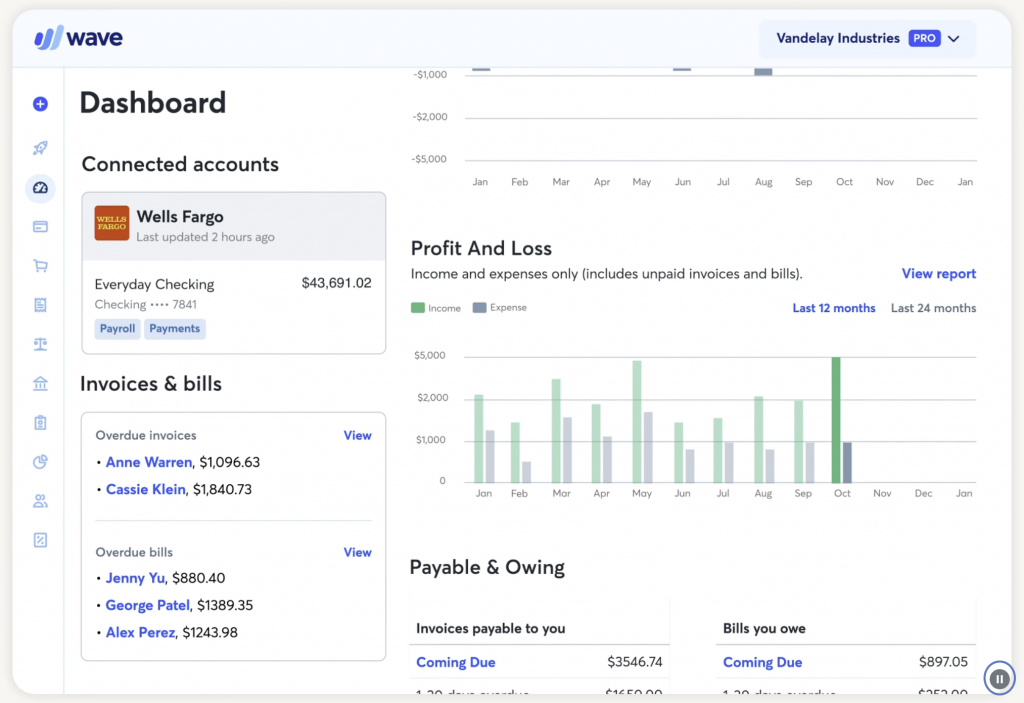Click the bank building icon
The width and height of the screenshot is (1024, 703).
[x=40, y=383]
